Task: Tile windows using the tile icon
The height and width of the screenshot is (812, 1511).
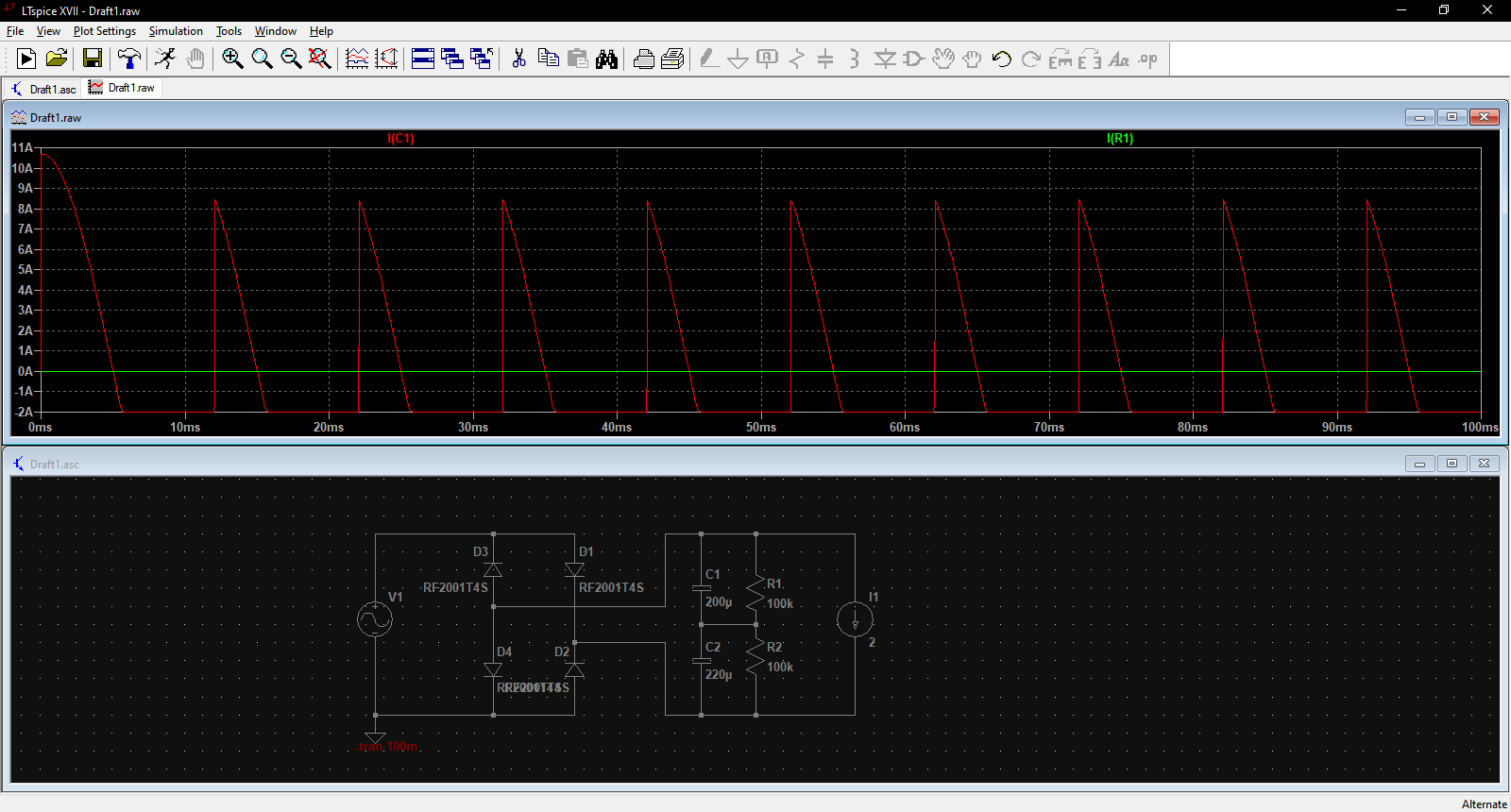Action: pyautogui.click(x=423, y=59)
